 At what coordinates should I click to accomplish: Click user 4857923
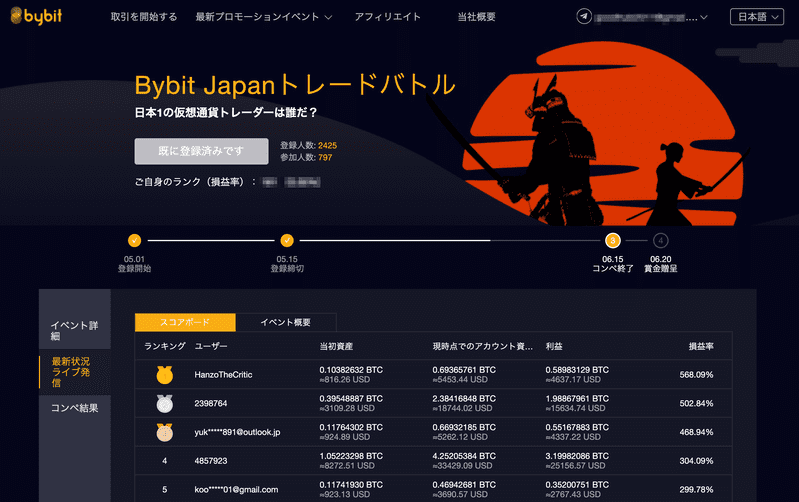pyautogui.click(x=210, y=461)
